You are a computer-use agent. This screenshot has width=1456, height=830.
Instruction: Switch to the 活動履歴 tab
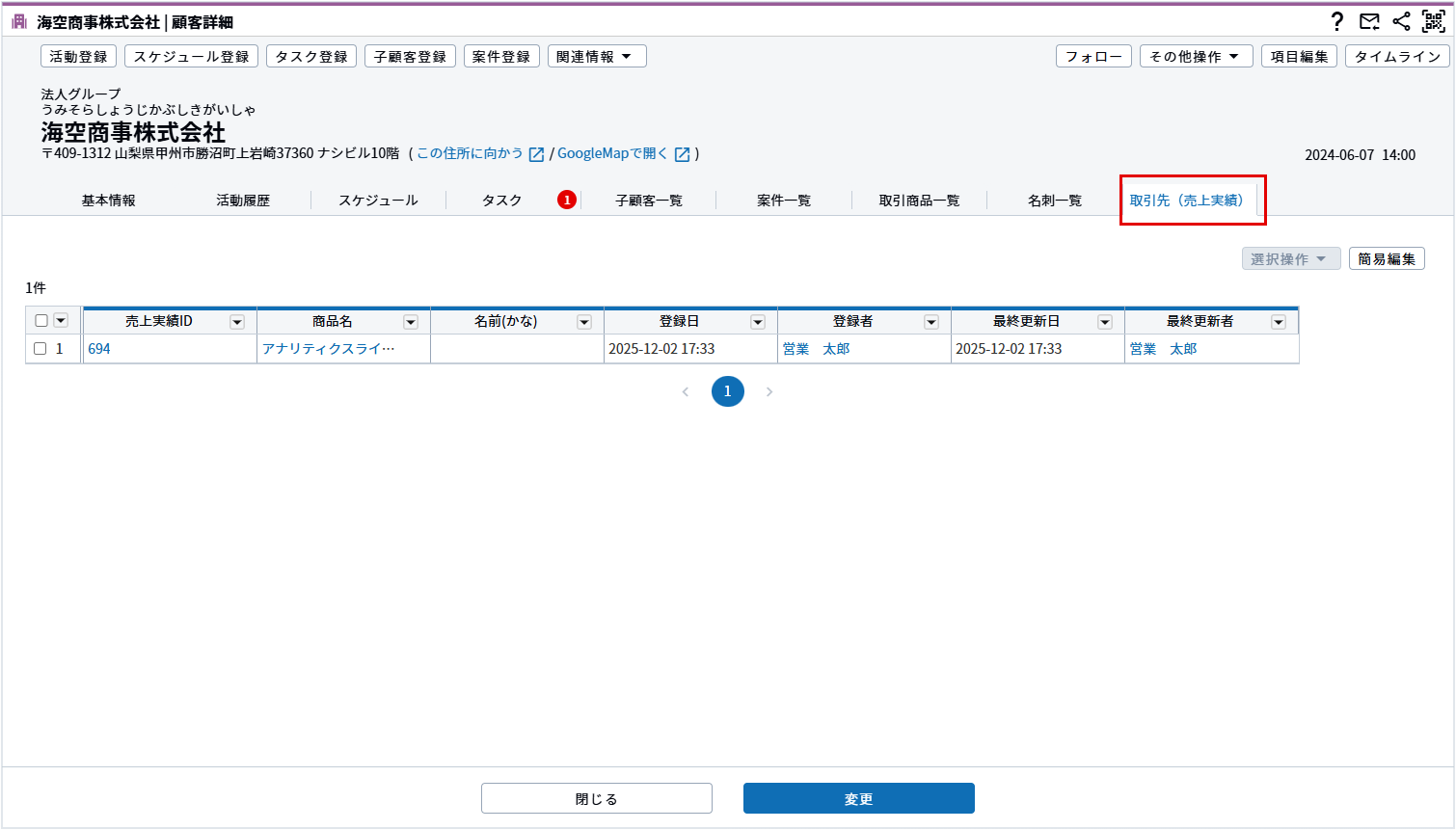[243, 201]
